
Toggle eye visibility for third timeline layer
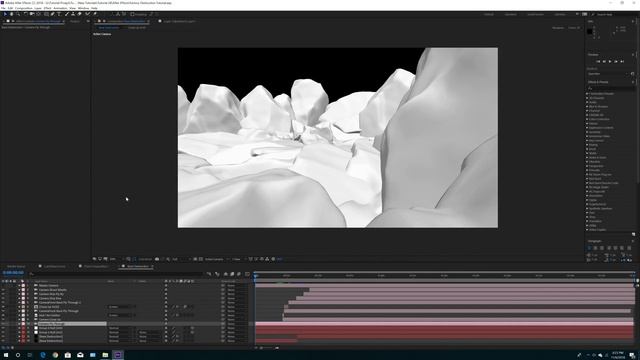coord(3,294)
